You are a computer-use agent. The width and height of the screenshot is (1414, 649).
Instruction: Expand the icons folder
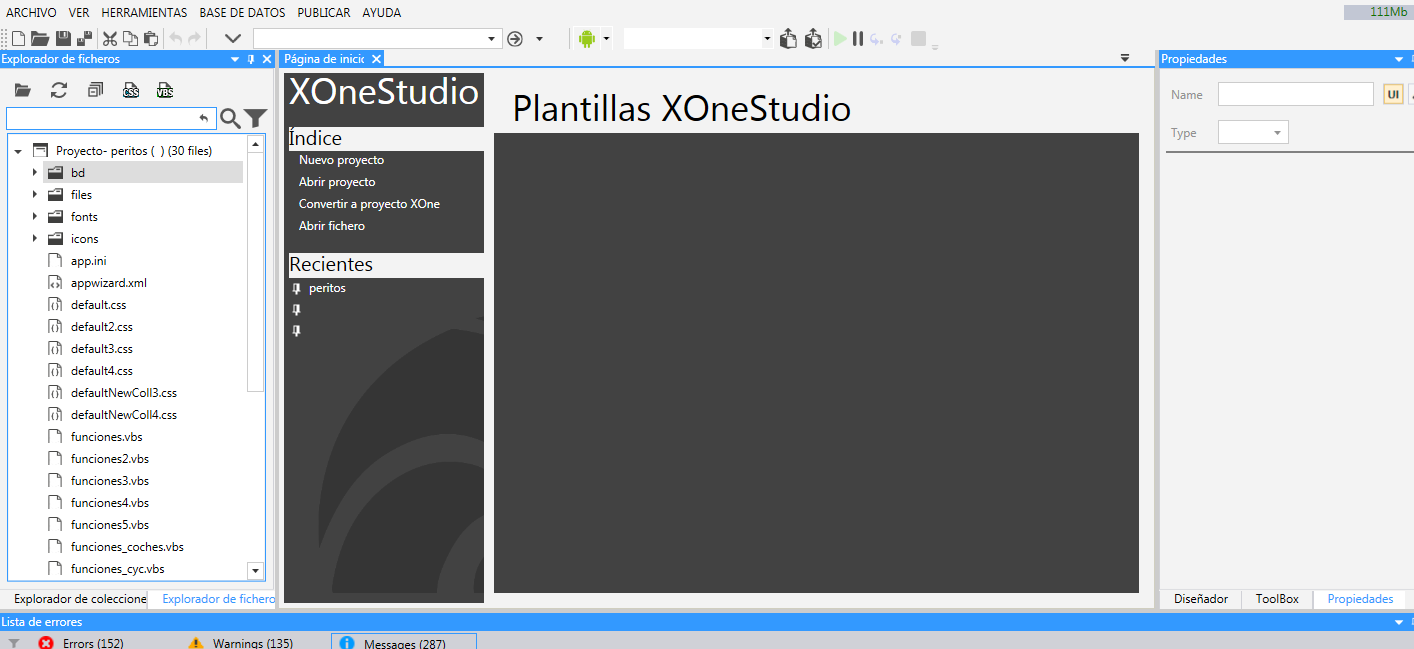pyautogui.click(x=35, y=239)
